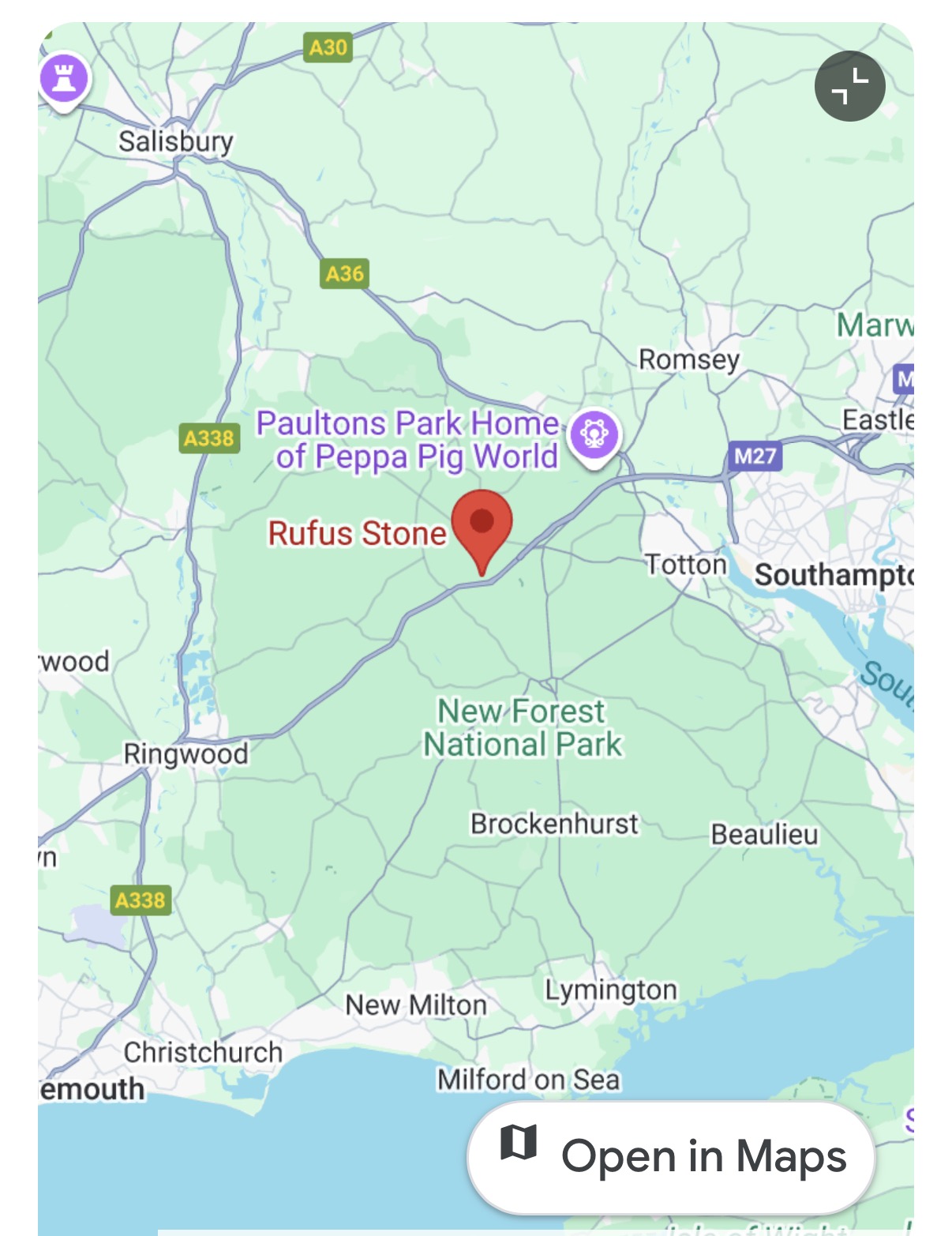
Task: Click the Rufus Stone red label
Action: tap(358, 533)
